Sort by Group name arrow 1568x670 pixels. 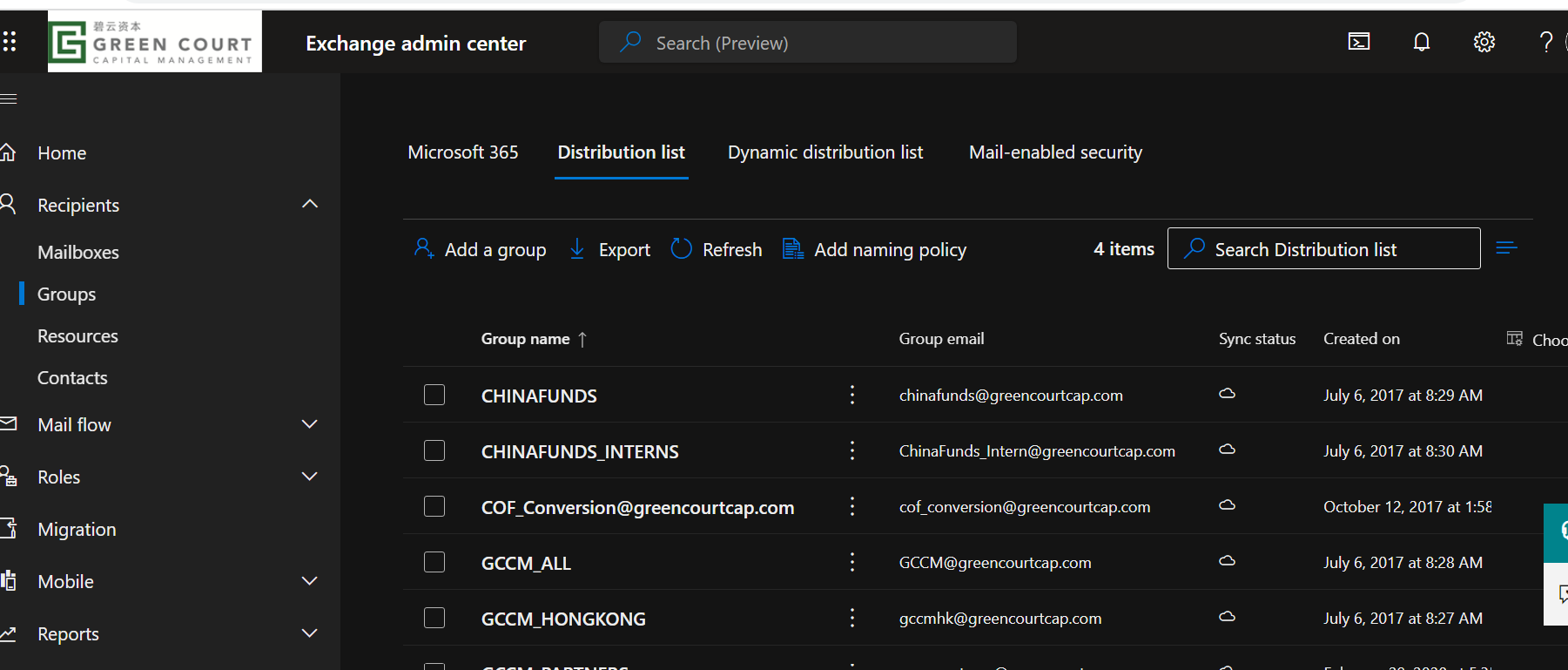tap(582, 339)
